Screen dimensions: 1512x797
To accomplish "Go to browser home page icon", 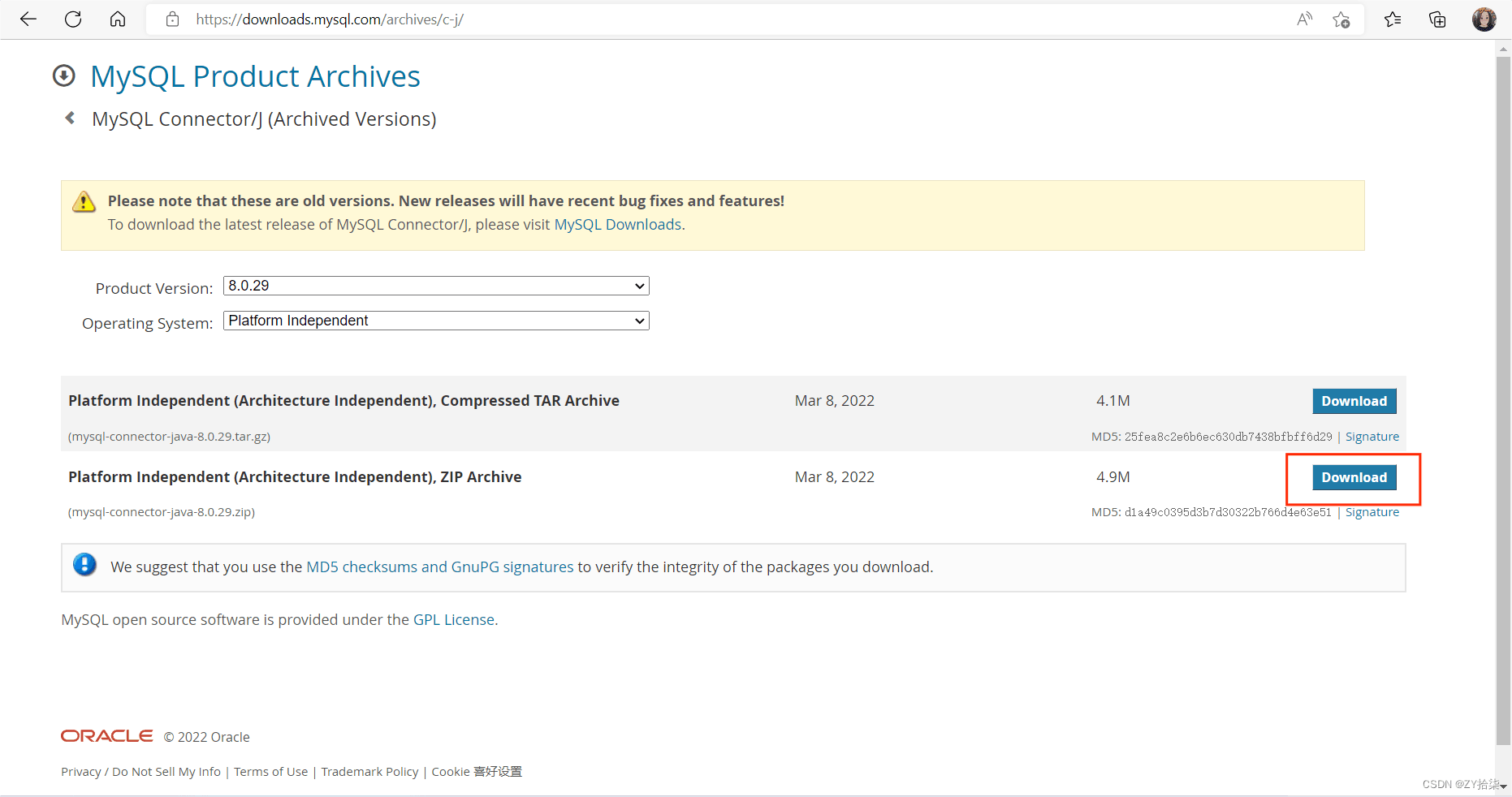I will tap(118, 19).
